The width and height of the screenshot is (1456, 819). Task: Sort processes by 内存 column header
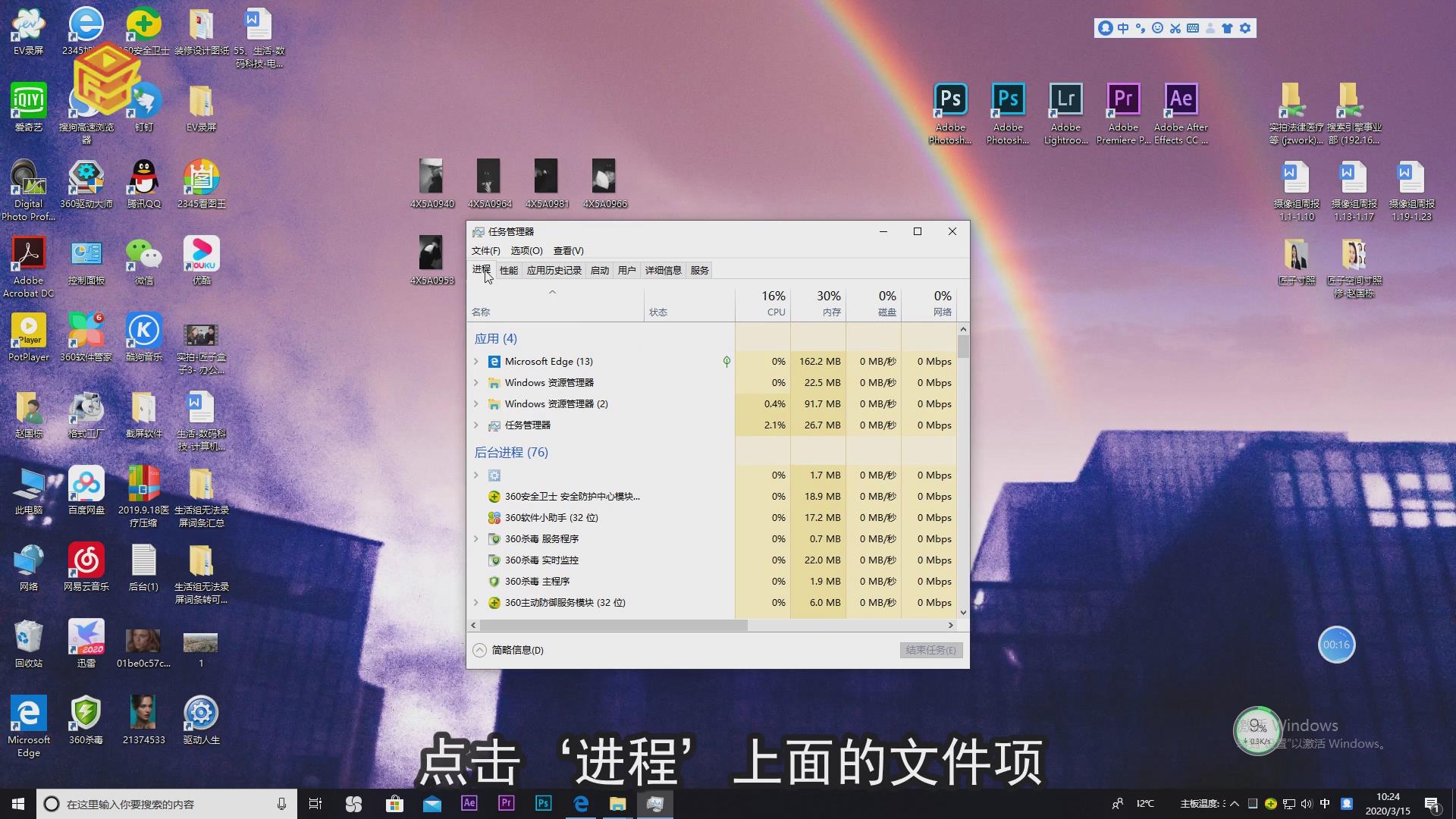tap(818, 303)
